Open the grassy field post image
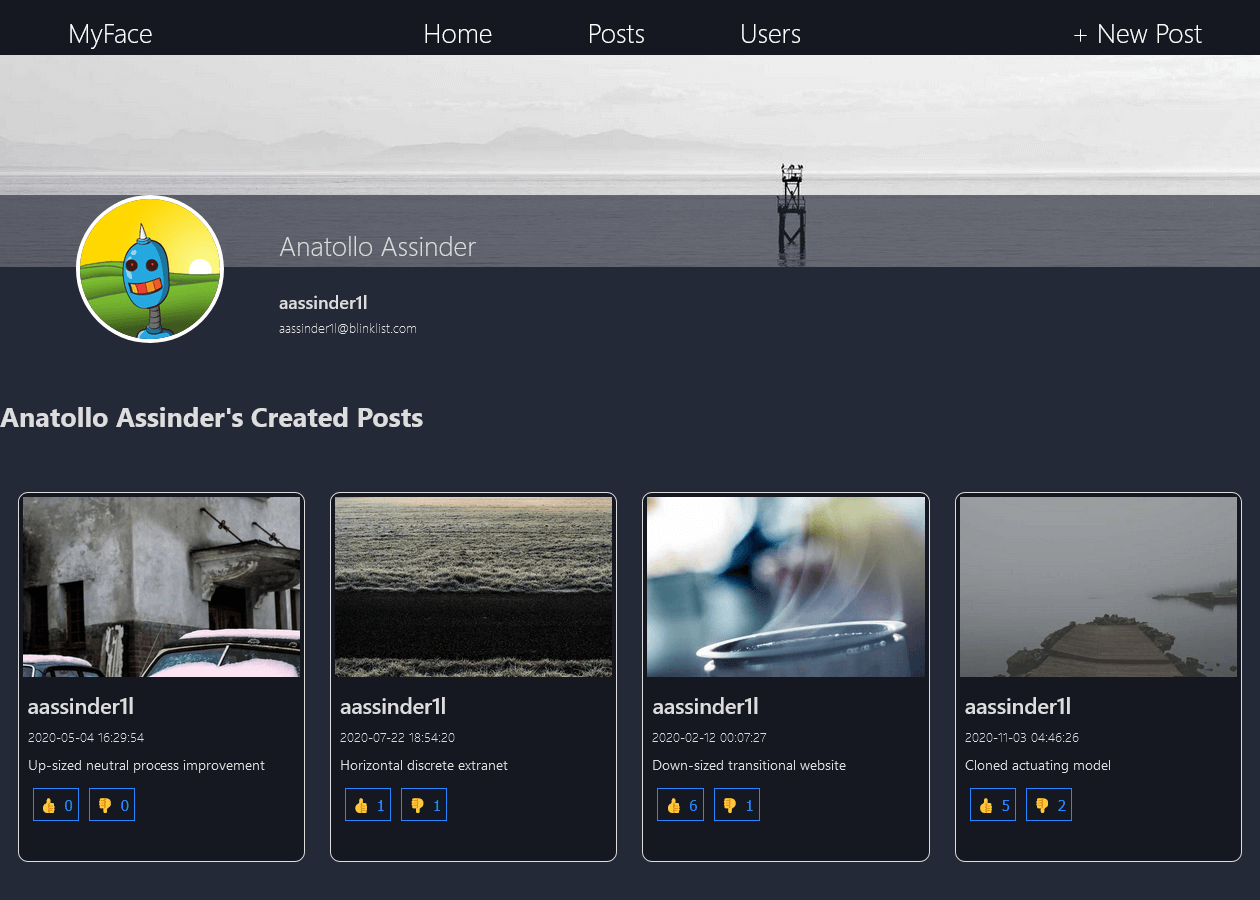1260x900 pixels. tap(473, 587)
